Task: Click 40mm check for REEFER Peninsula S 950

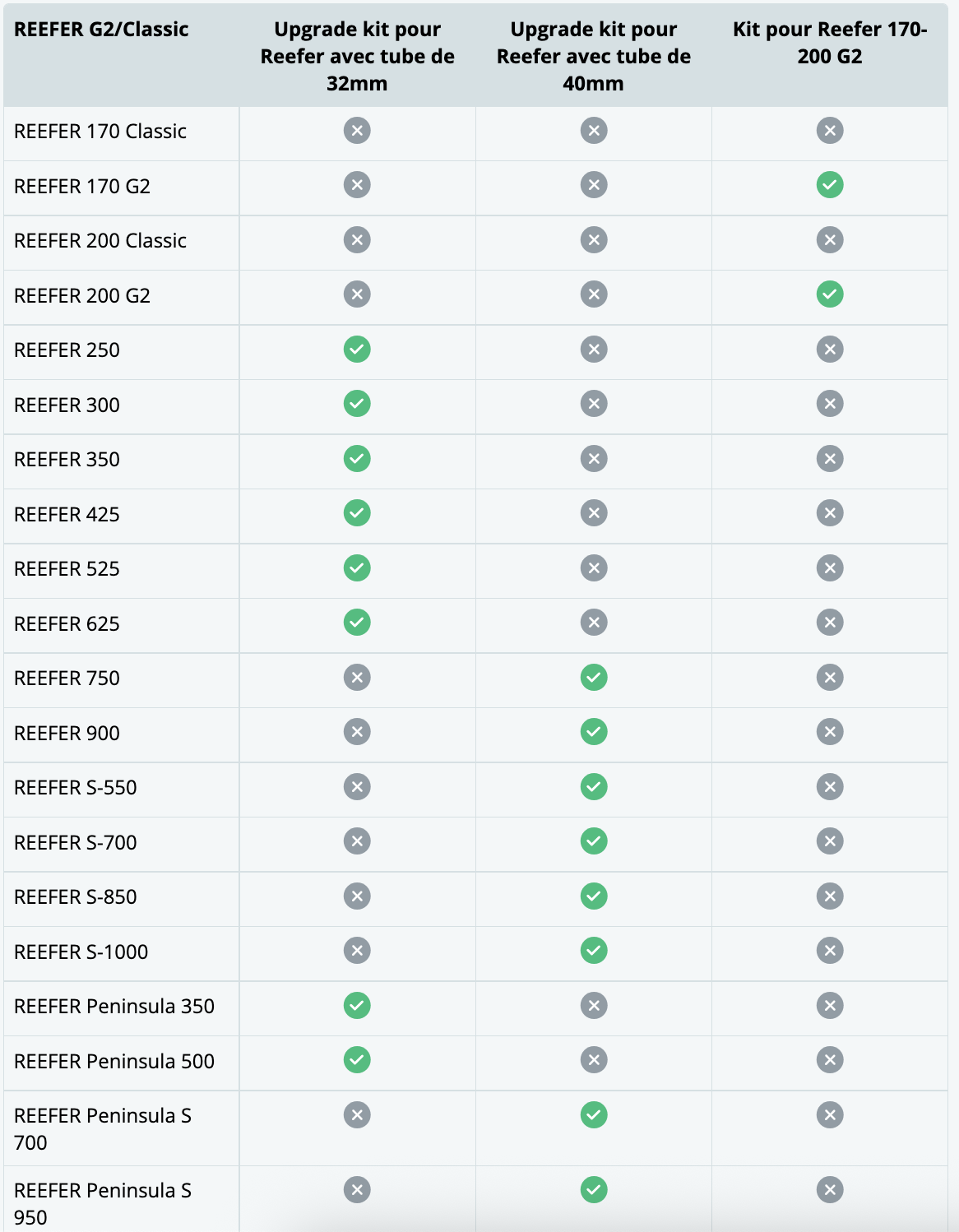Action: pos(593,1189)
